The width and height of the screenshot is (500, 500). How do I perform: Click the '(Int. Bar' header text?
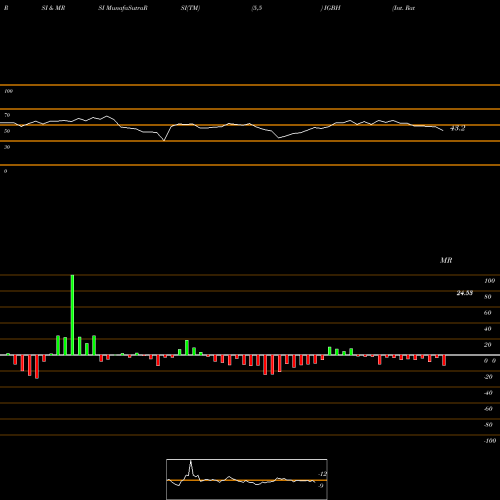404,8
